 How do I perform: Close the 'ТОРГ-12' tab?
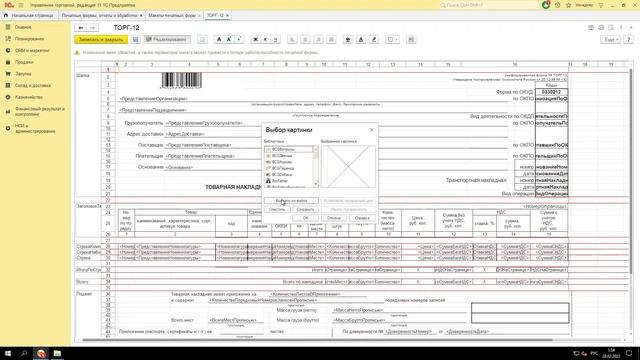[227, 16]
